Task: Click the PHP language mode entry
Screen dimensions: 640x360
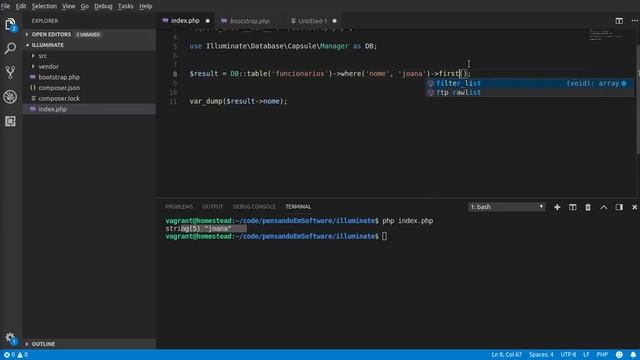Action: coord(602,355)
